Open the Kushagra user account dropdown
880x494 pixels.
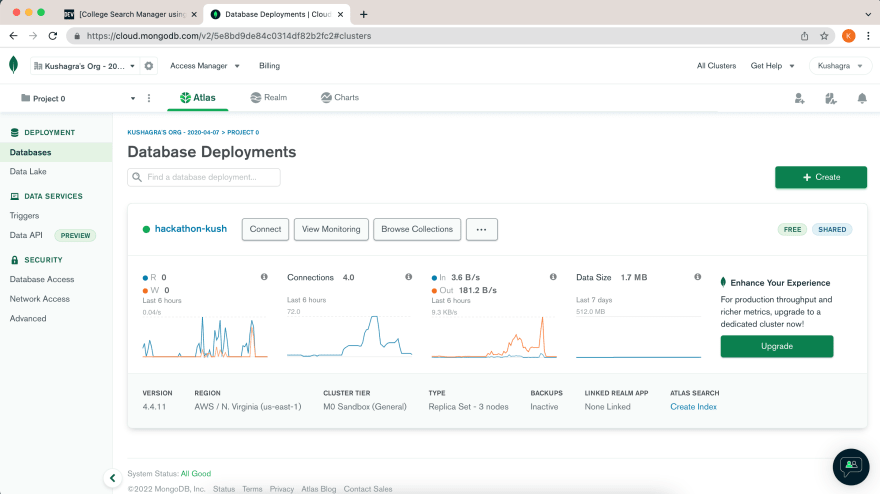tap(840, 66)
